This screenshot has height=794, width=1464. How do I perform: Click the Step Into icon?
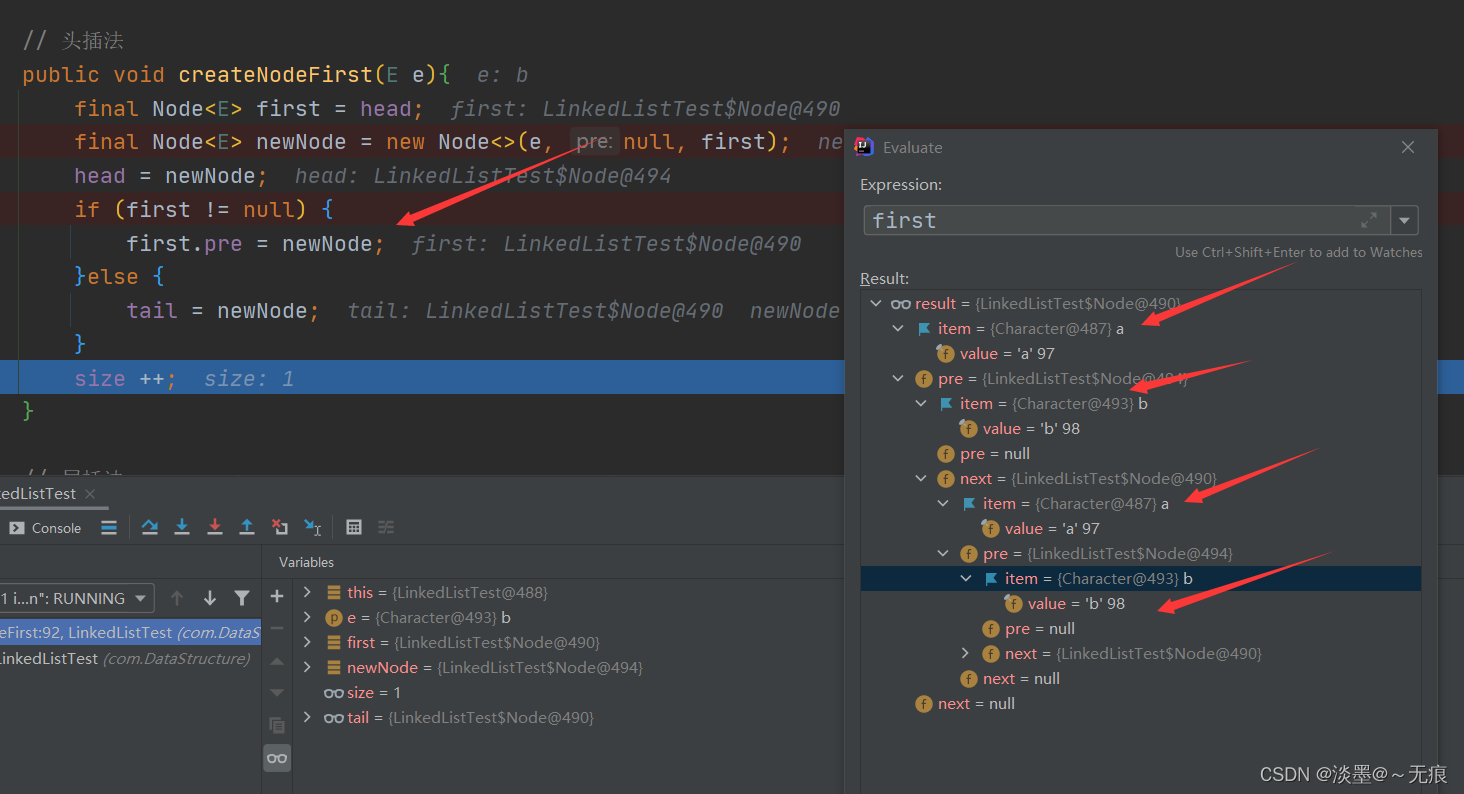click(182, 527)
